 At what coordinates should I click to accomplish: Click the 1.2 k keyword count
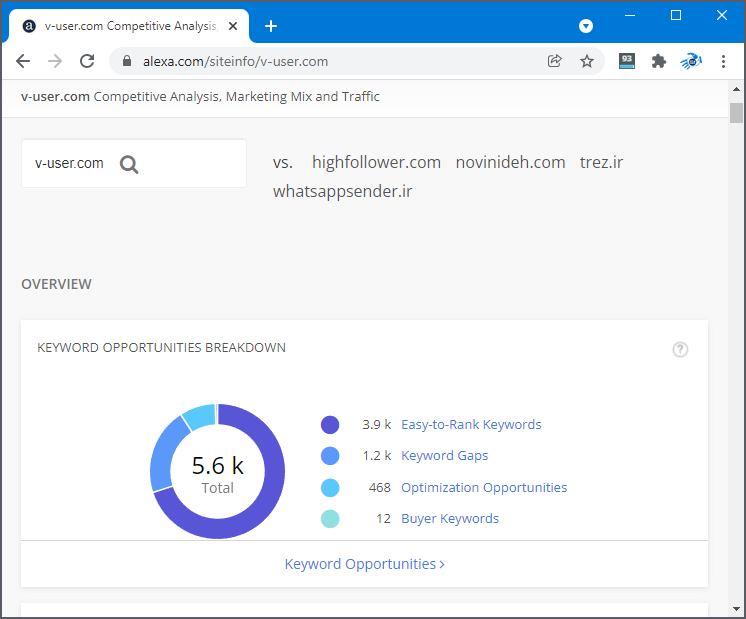pos(376,456)
